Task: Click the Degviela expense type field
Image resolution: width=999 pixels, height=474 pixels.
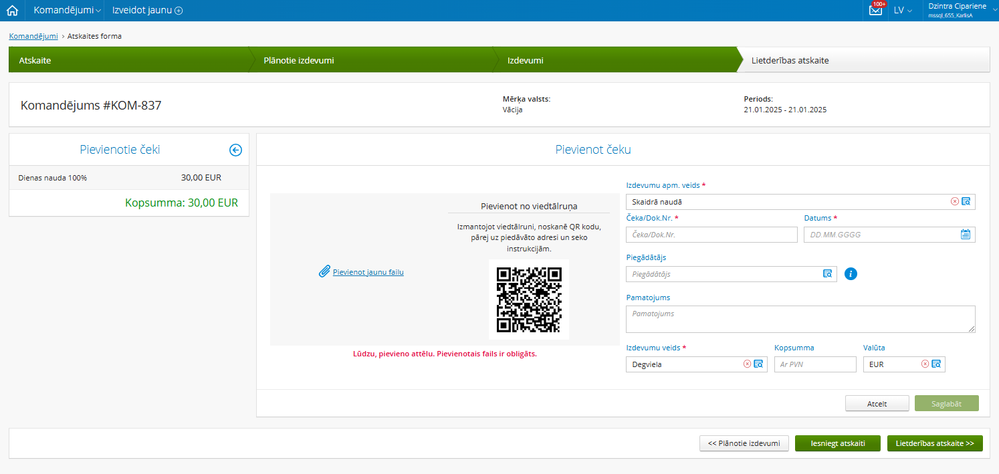Action: click(x=696, y=364)
